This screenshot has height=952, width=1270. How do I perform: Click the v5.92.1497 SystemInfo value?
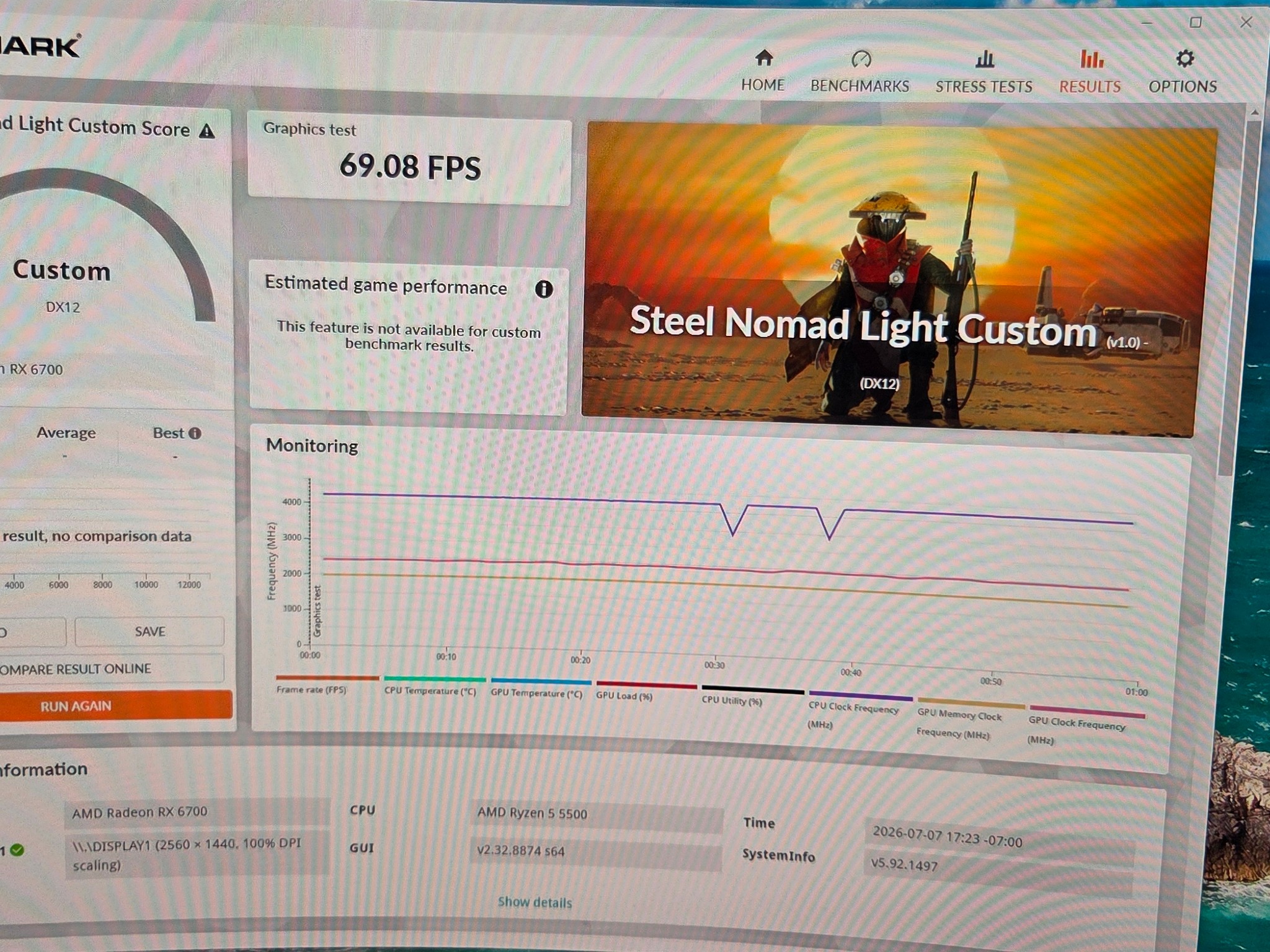pos(904,865)
